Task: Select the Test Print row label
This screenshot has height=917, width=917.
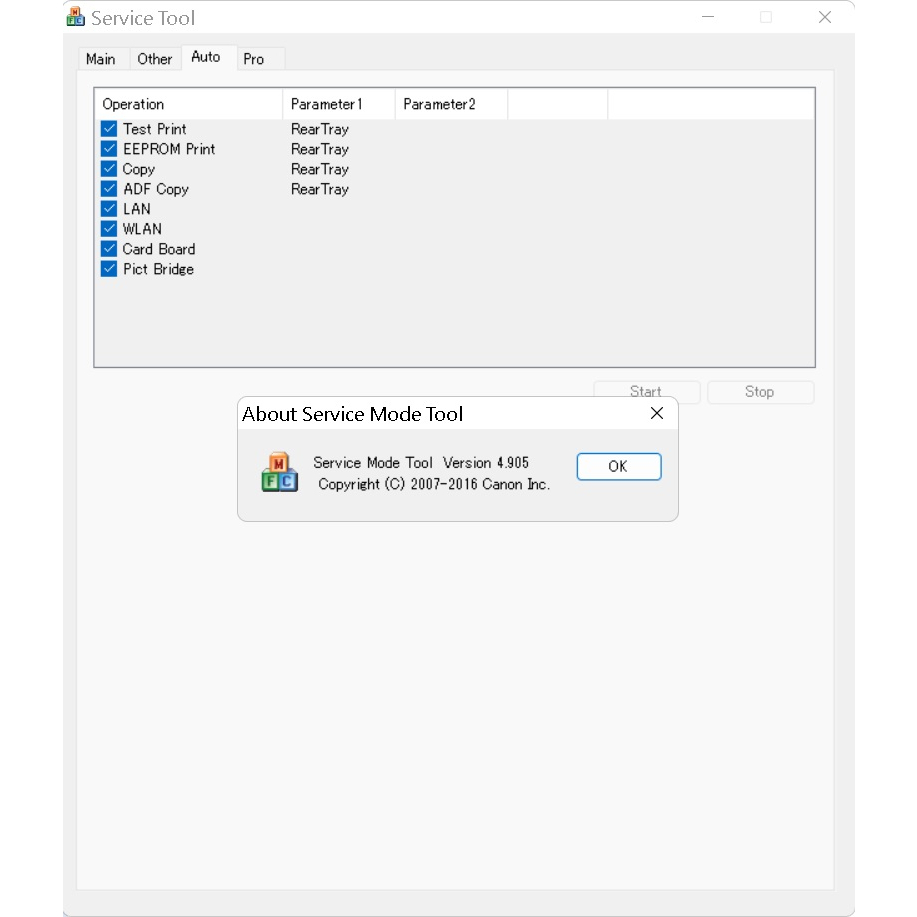Action: pos(154,129)
